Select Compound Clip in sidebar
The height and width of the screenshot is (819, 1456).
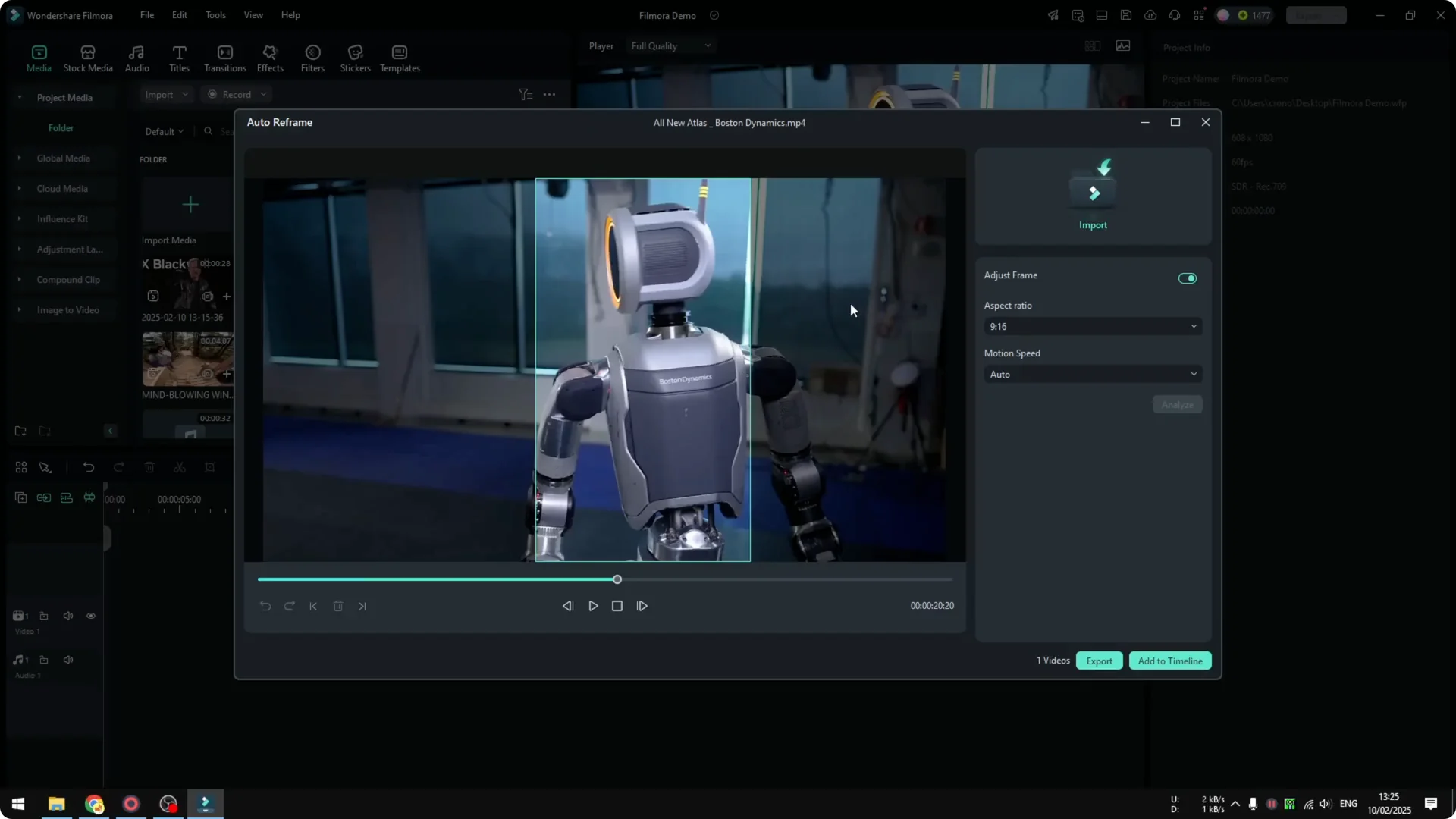click(68, 280)
